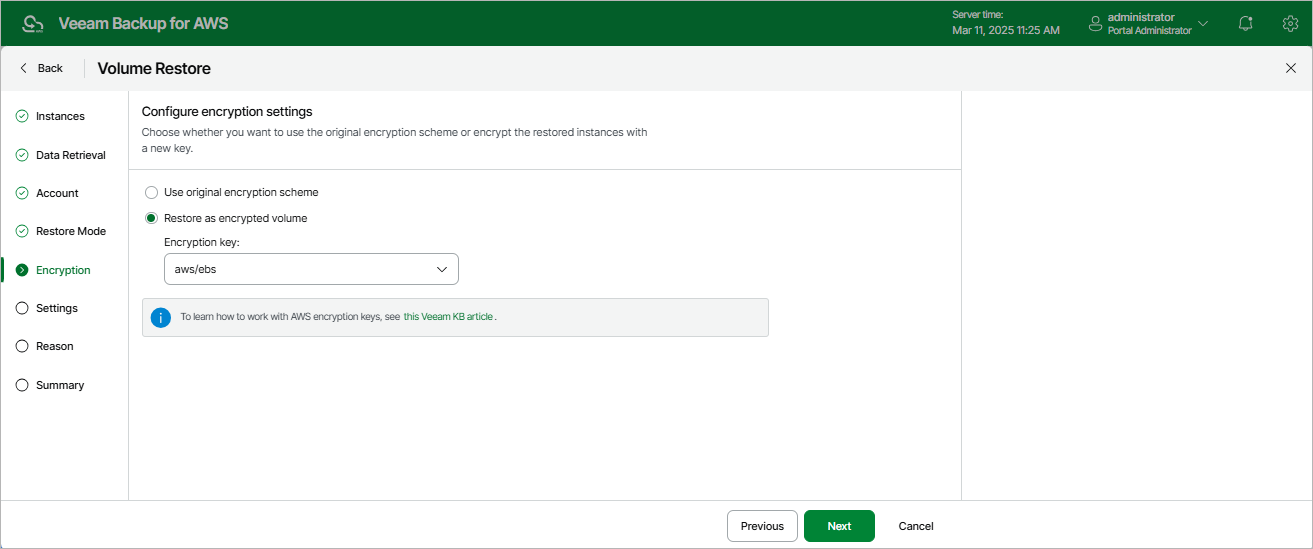This screenshot has width=1313, height=549.
Task: Close the Volume Restore wizard
Action: pos(1290,68)
